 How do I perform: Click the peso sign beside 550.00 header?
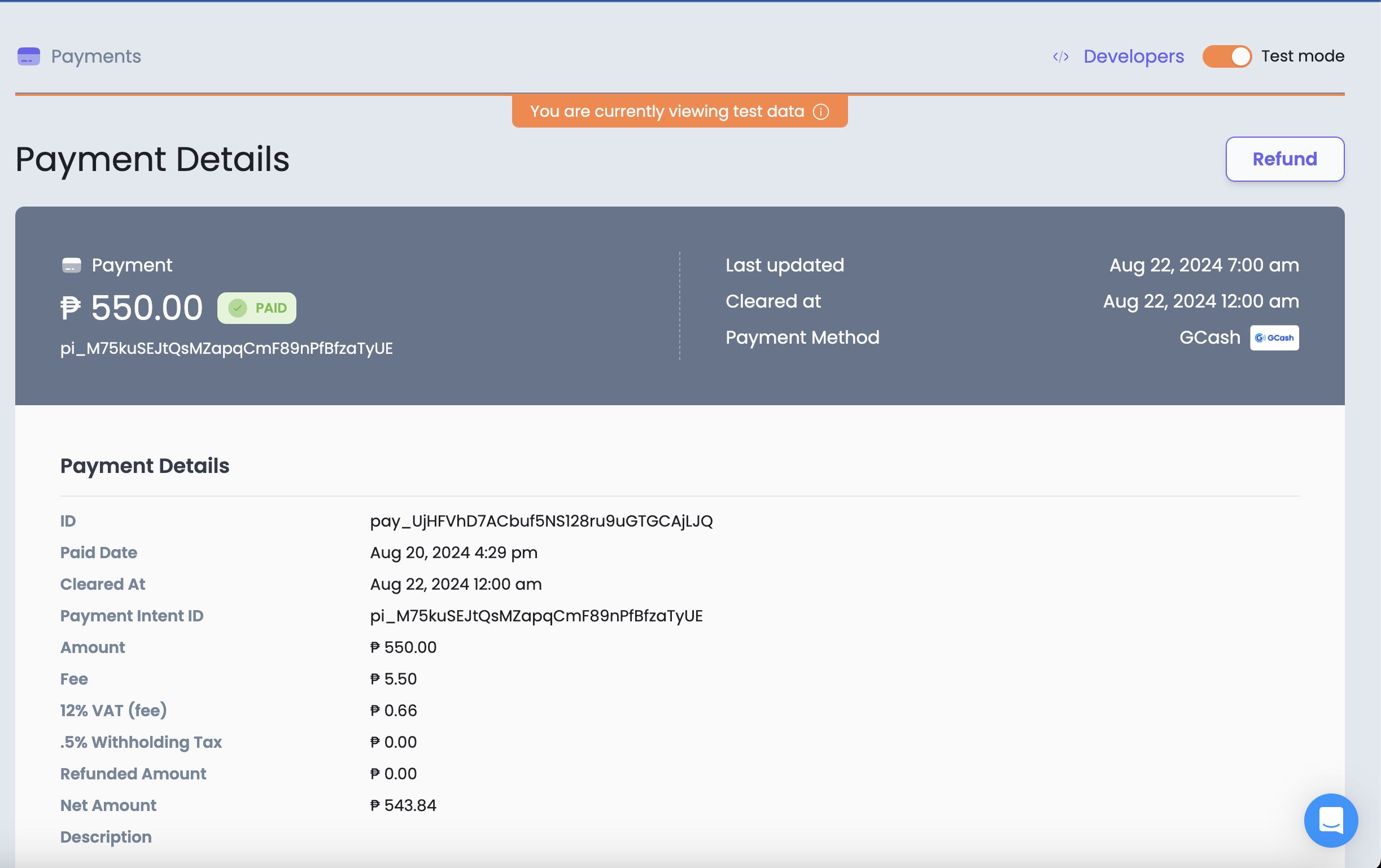(x=71, y=308)
